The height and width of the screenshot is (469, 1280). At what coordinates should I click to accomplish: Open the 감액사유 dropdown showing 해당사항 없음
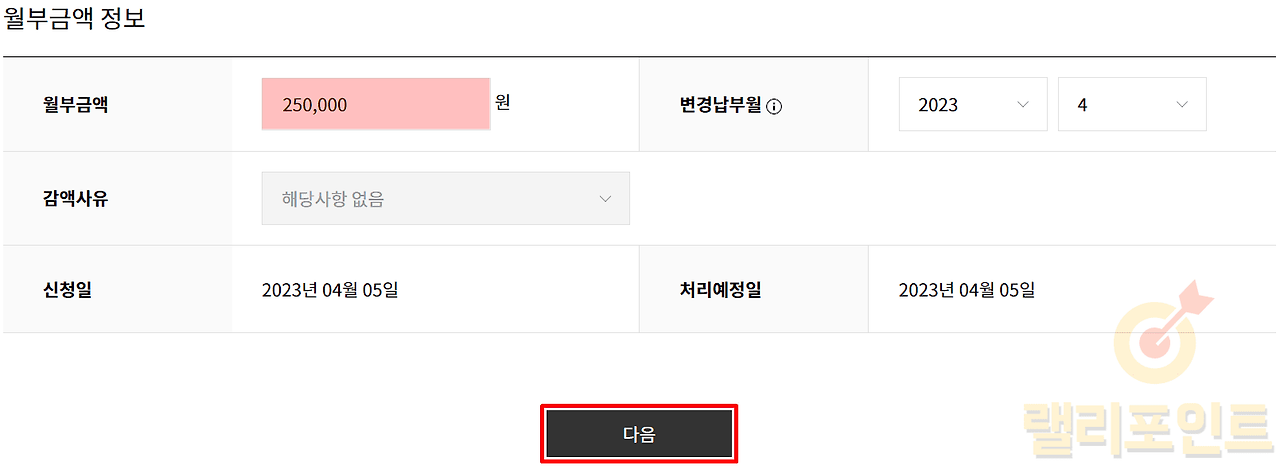click(x=445, y=198)
